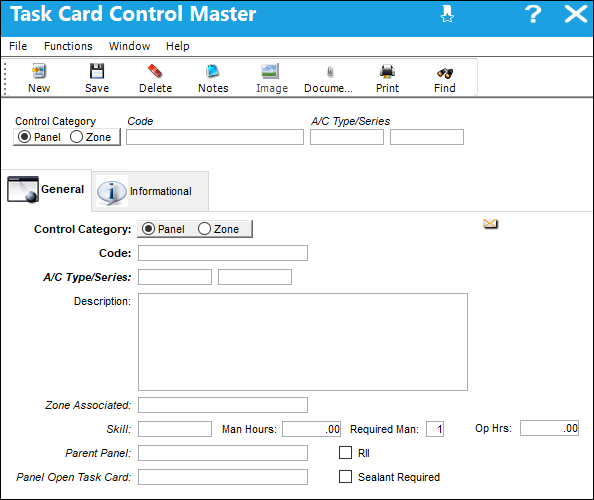Check the RII checkbox
The image size is (594, 500).
tap(345, 452)
